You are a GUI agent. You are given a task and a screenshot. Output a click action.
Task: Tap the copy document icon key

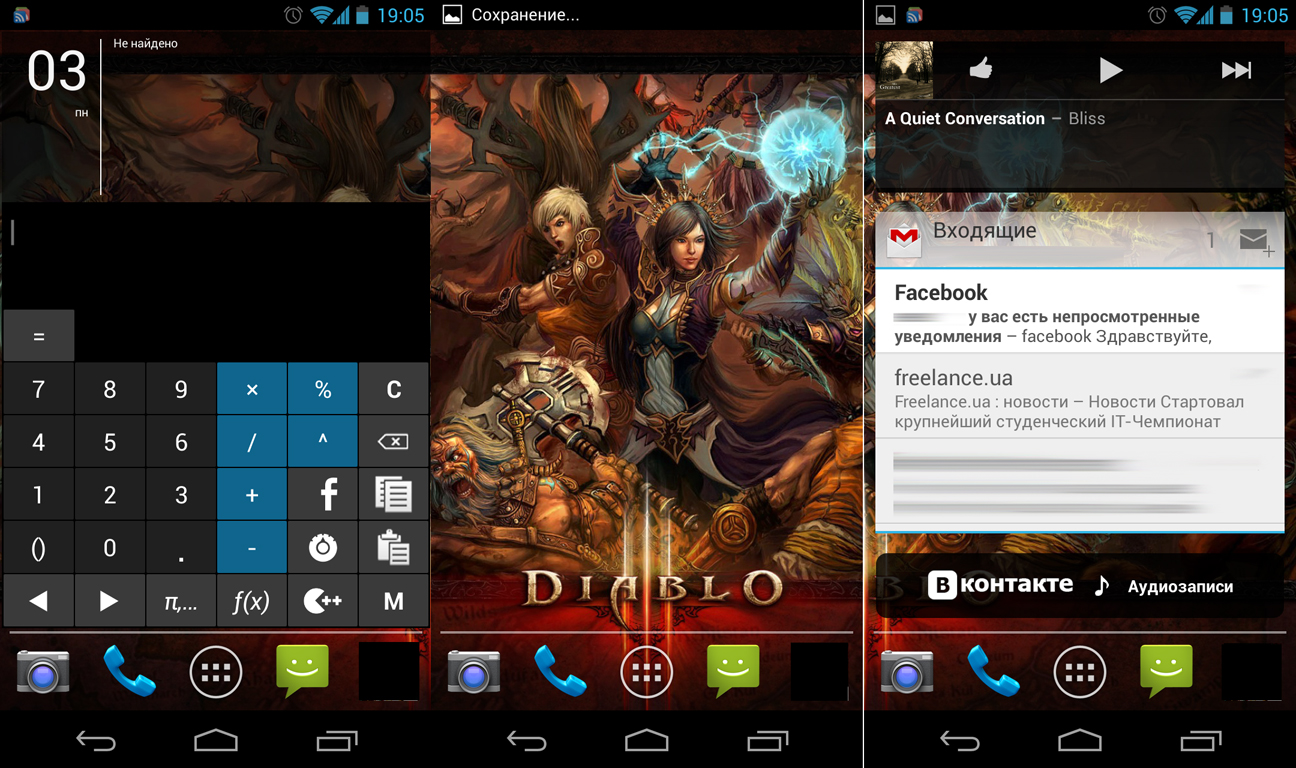(x=394, y=494)
